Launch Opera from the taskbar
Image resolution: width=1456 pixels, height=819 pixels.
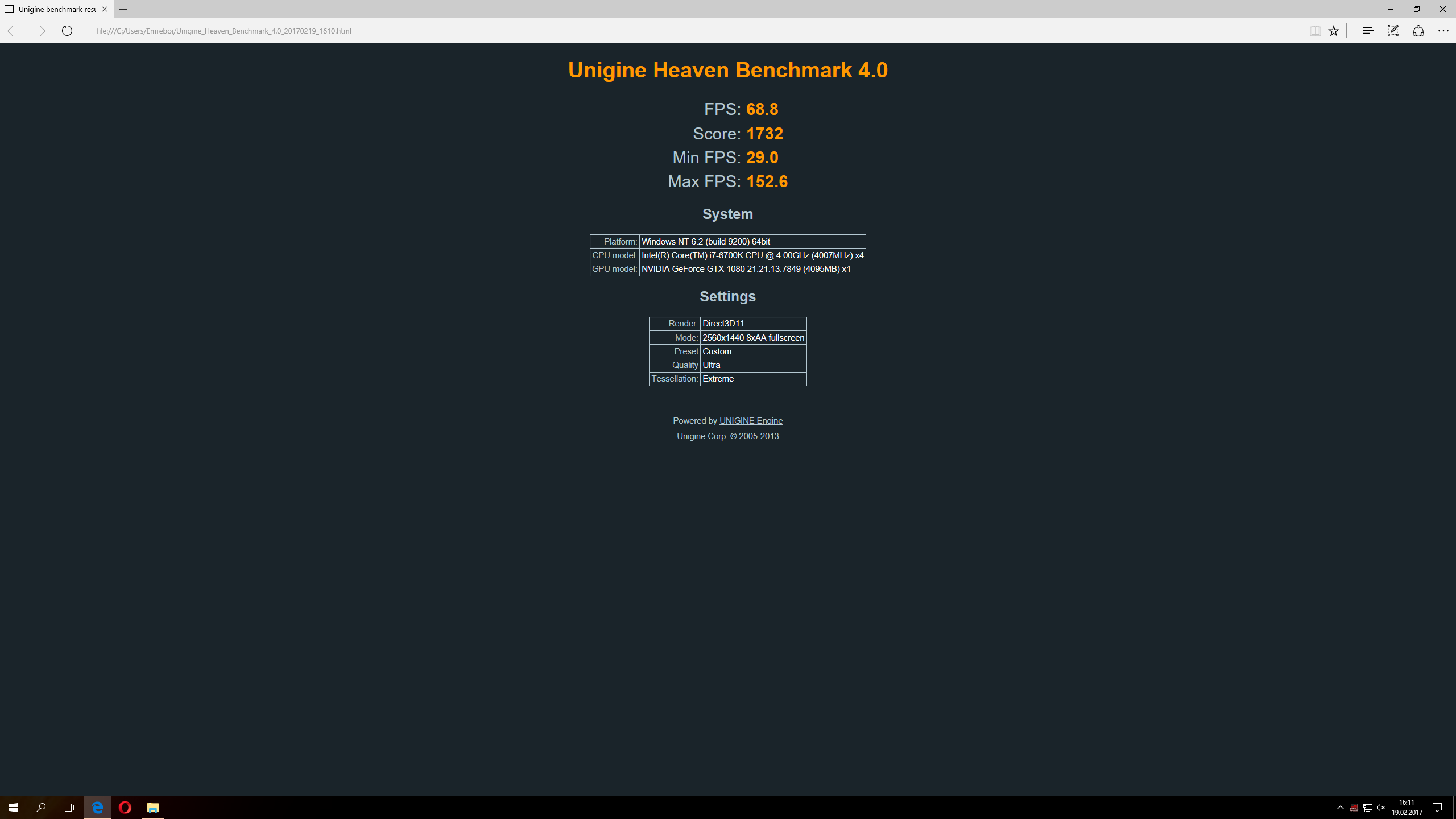[x=125, y=808]
